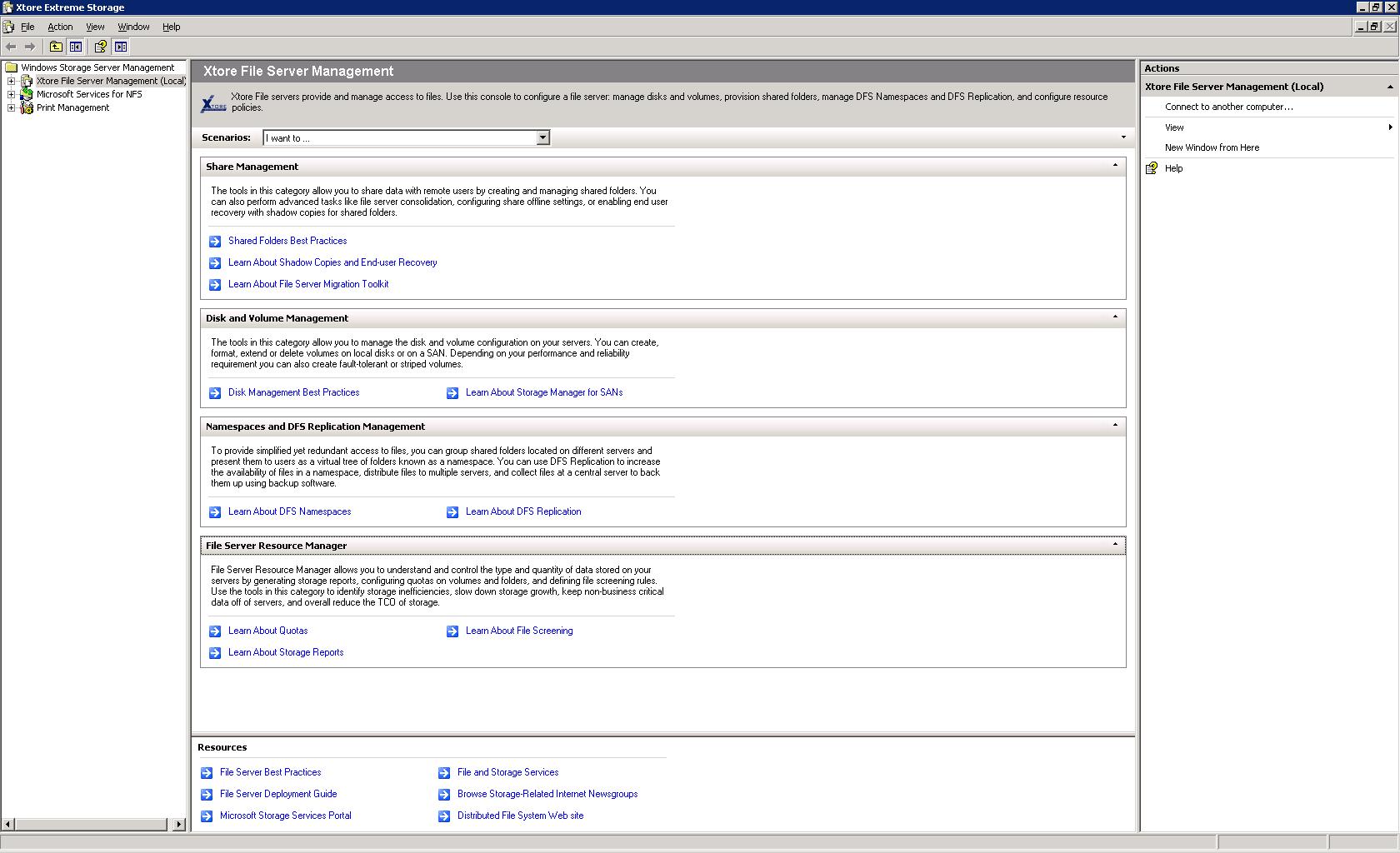Click Help icon in Actions pane
Viewport: 1400px width, 853px height.
pos(1152,168)
